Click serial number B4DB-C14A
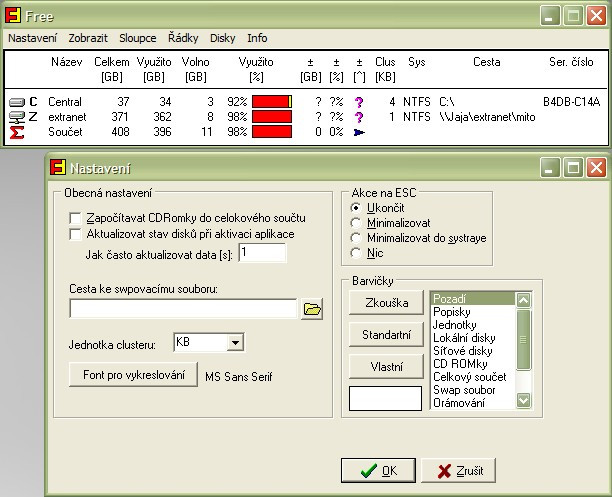The image size is (612, 497). (x=571, y=102)
